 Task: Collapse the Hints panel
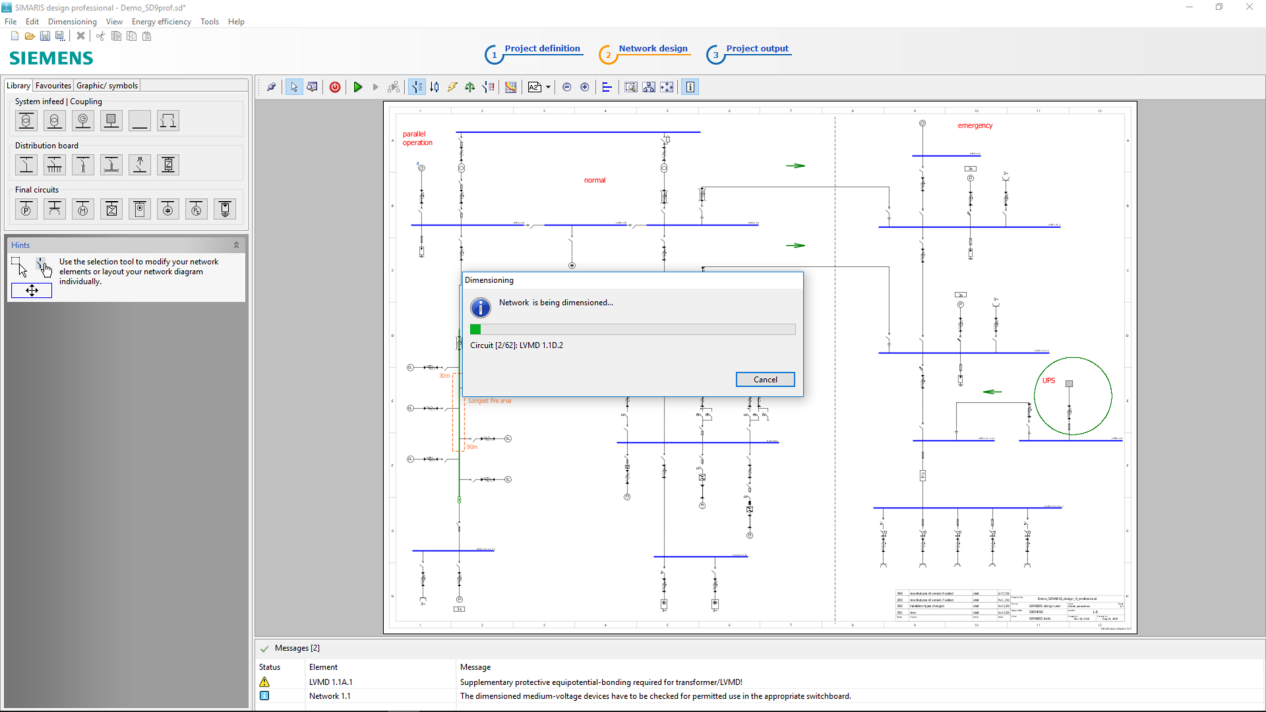click(236, 245)
